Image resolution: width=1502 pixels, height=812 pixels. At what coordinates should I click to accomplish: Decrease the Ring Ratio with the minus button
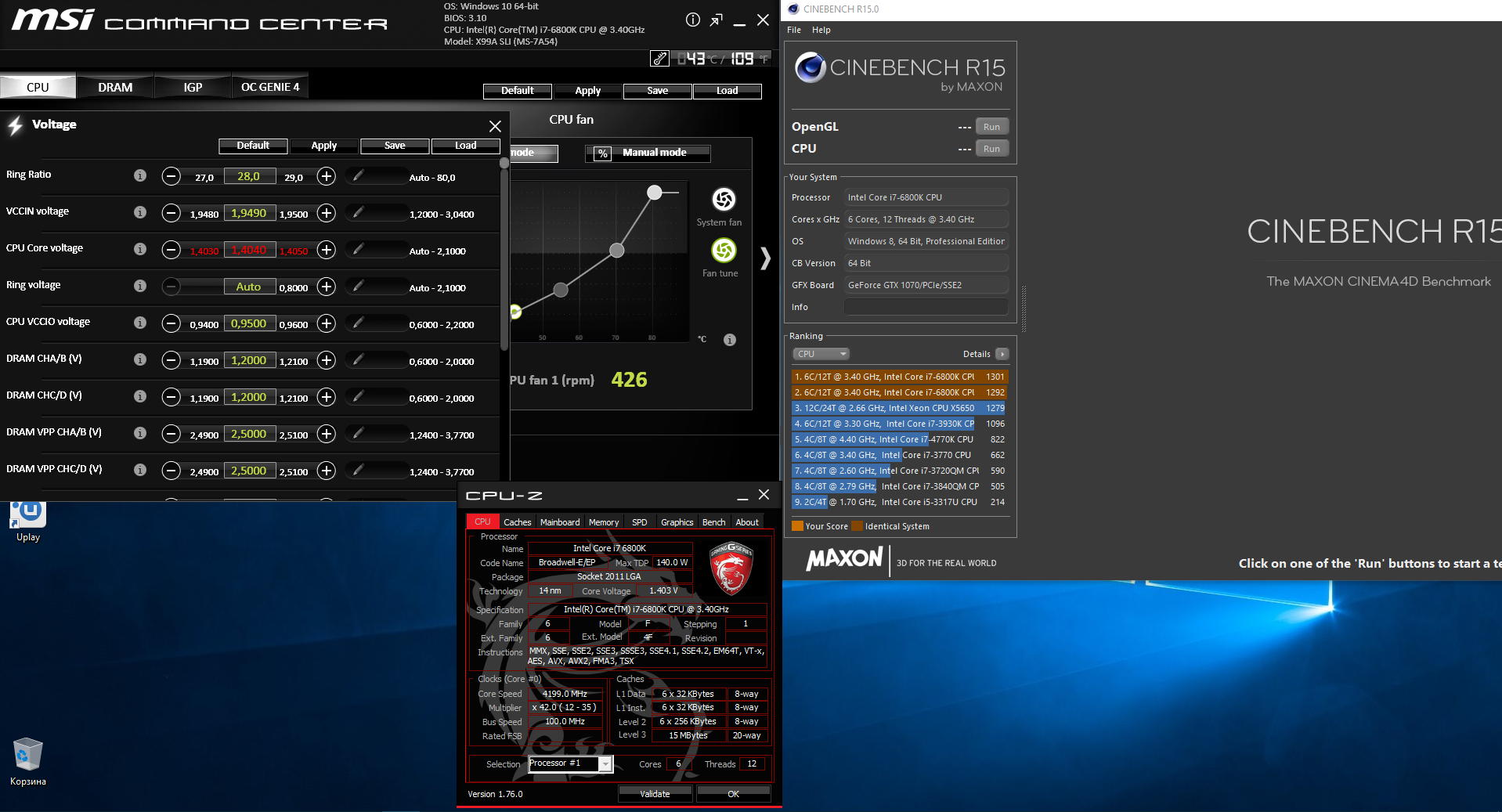[x=171, y=176]
